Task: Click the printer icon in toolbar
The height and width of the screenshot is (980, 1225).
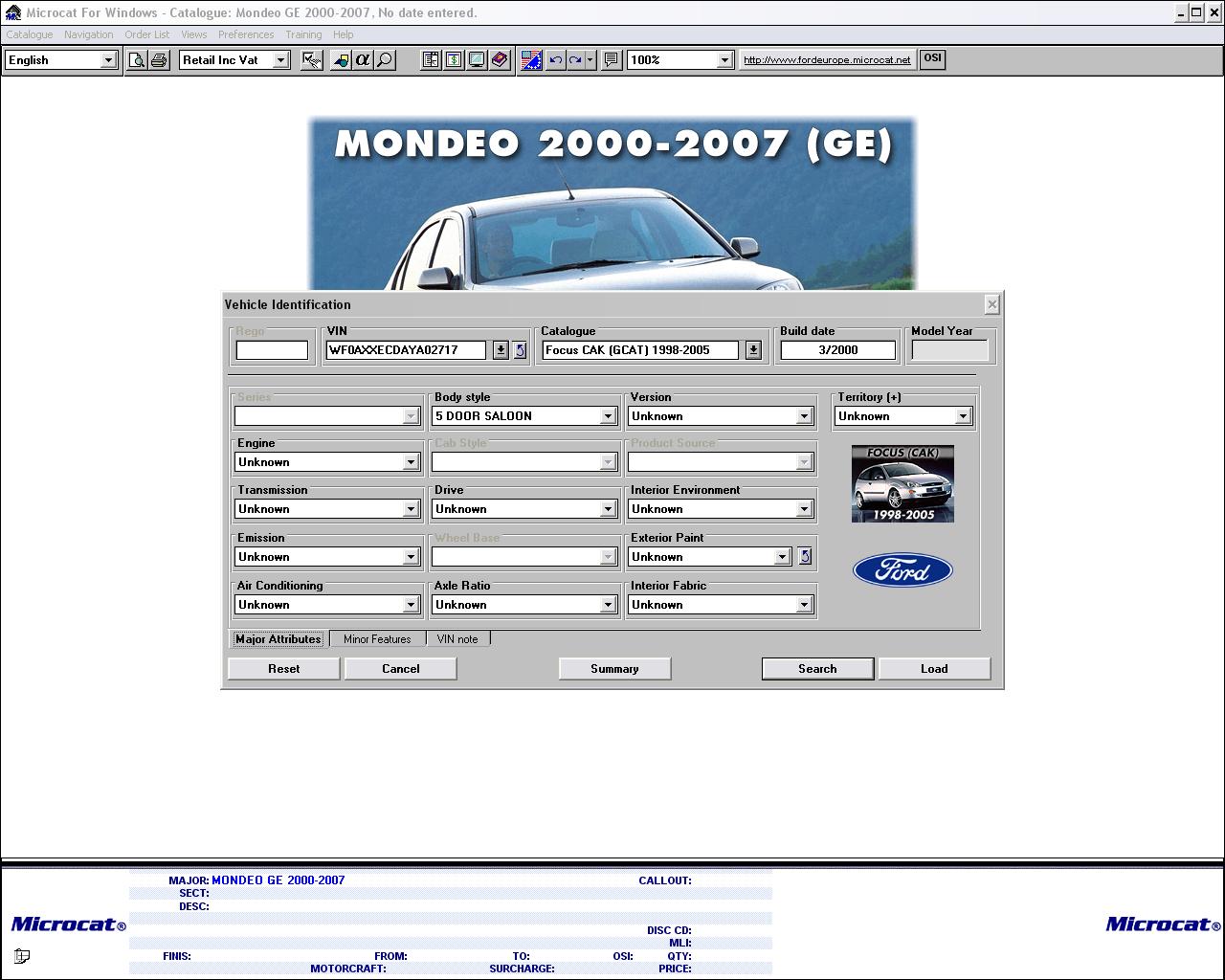Action: 159,60
